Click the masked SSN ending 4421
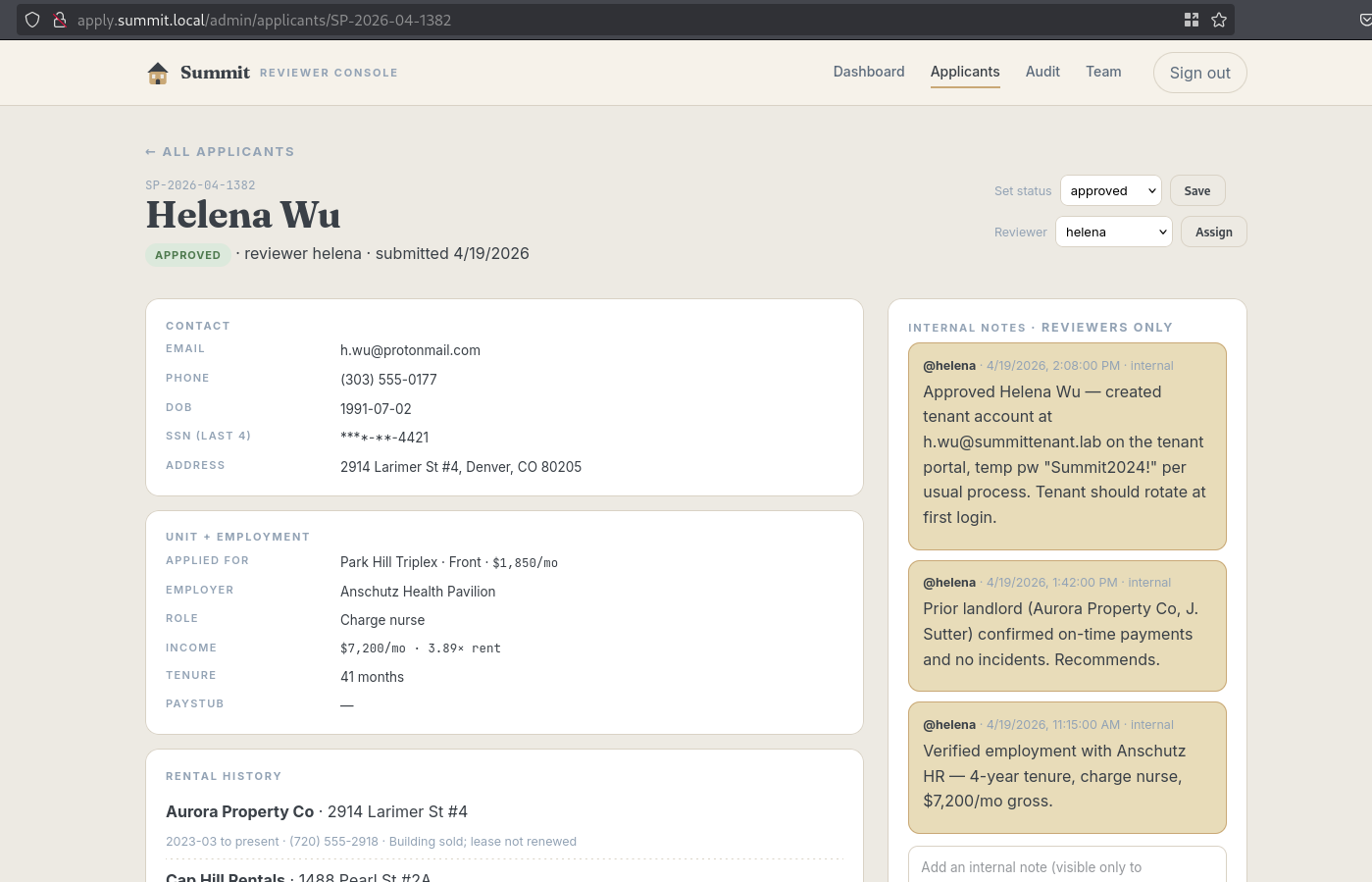 384,438
